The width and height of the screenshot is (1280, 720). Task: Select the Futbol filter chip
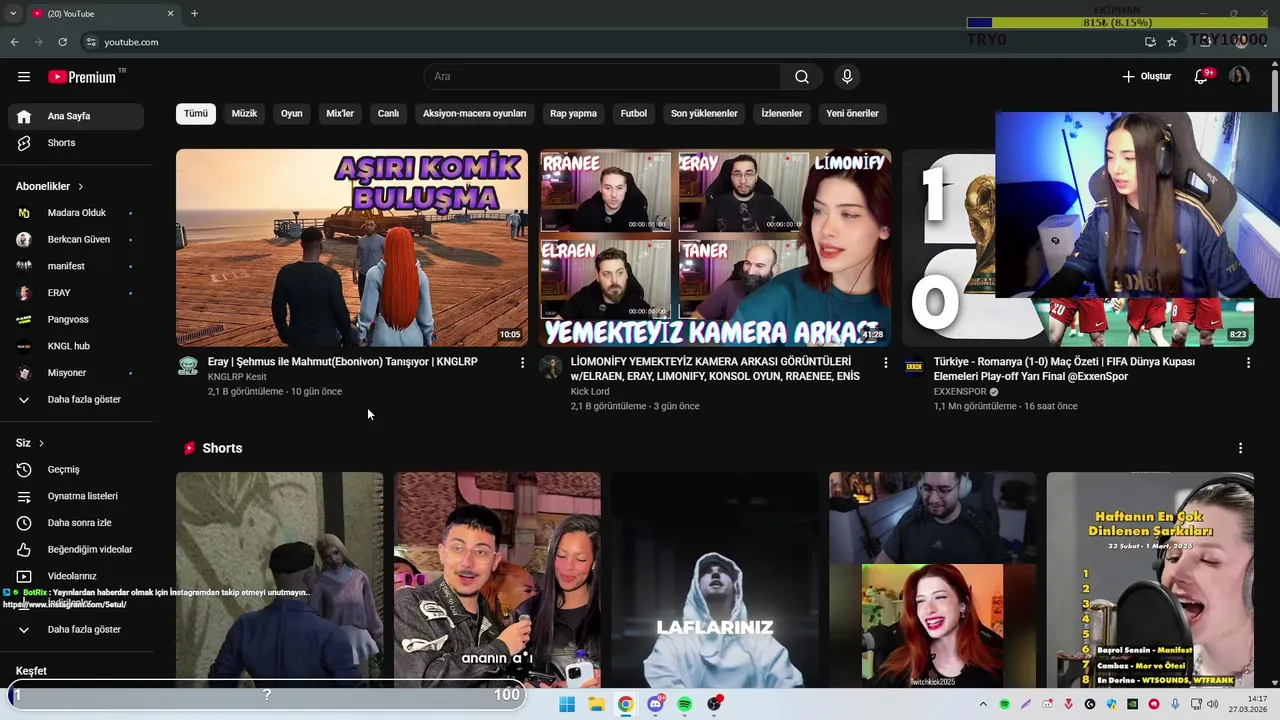[x=634, y=113]
